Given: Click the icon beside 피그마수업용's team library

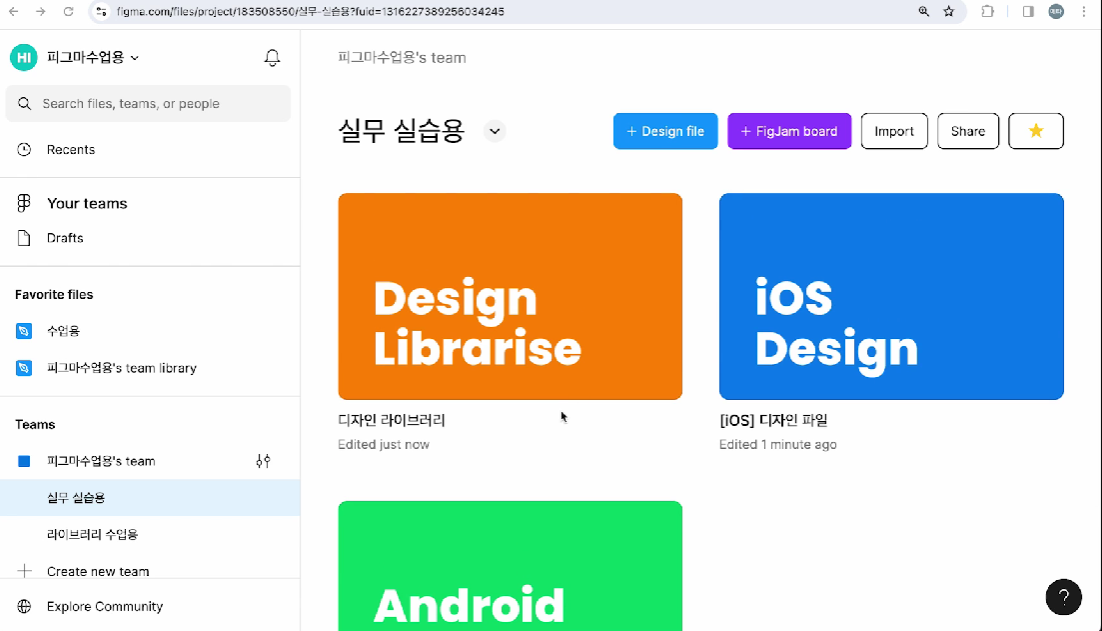Looking at the screenshot, I should click(24, 368).
